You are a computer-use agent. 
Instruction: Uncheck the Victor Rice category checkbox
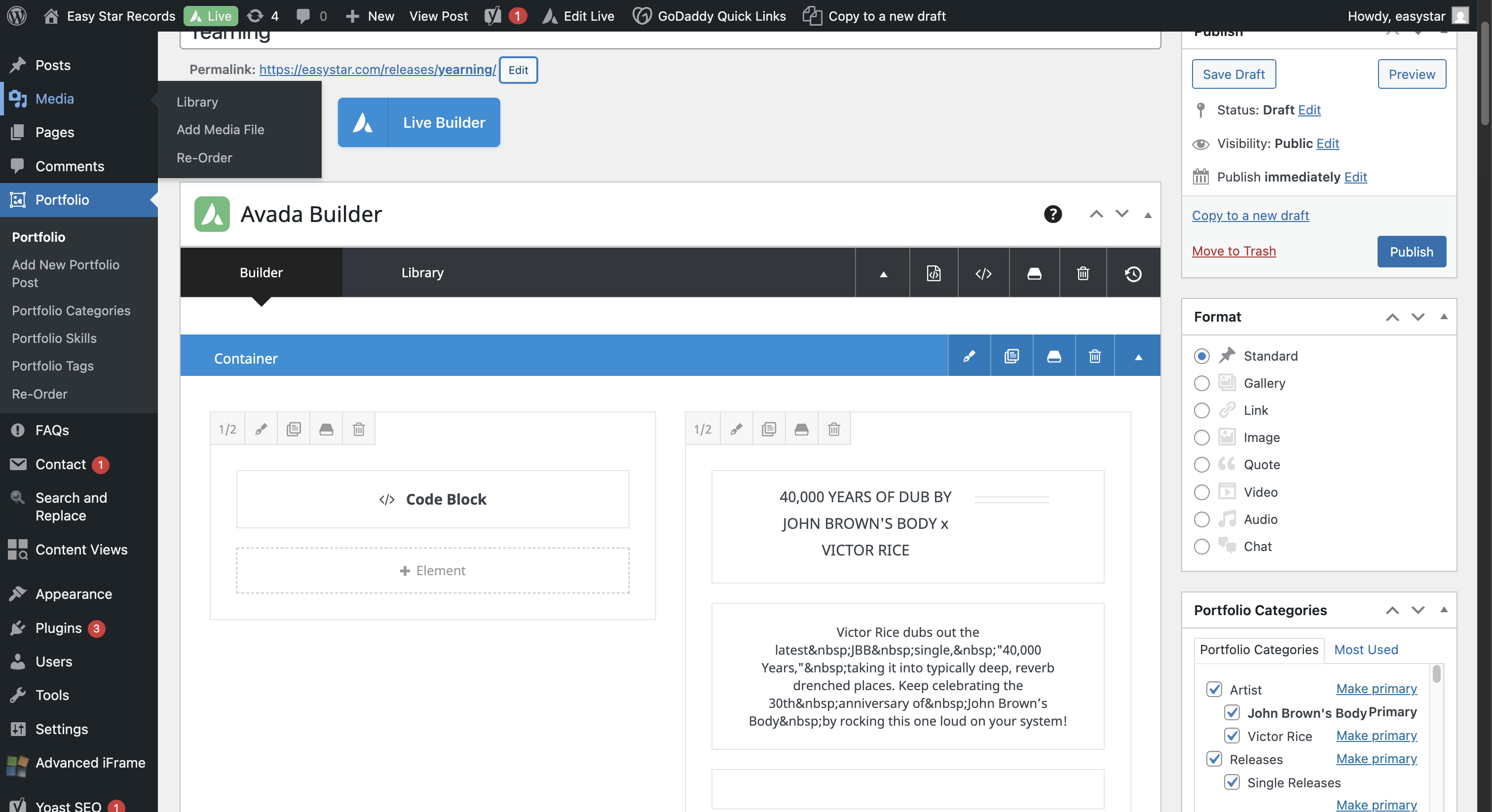(x=1231, y=736)
